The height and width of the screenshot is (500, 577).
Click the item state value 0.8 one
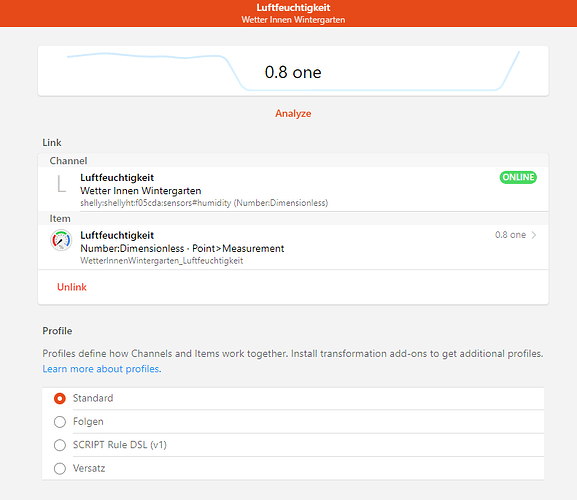coord(510,235)
